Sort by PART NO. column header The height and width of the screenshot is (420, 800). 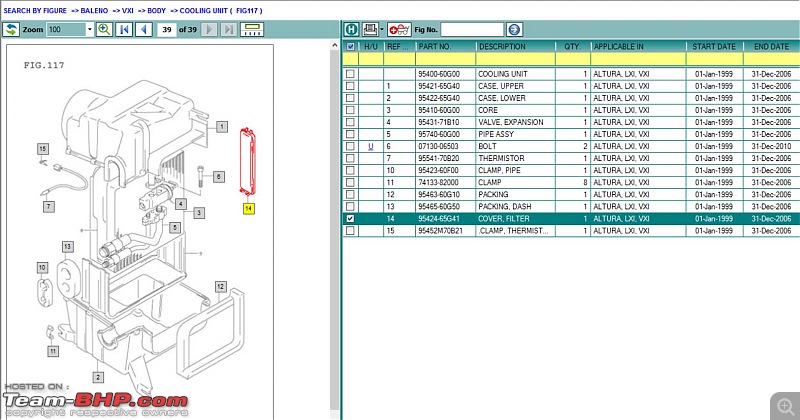pyautogui.click(x=445, y=46)
